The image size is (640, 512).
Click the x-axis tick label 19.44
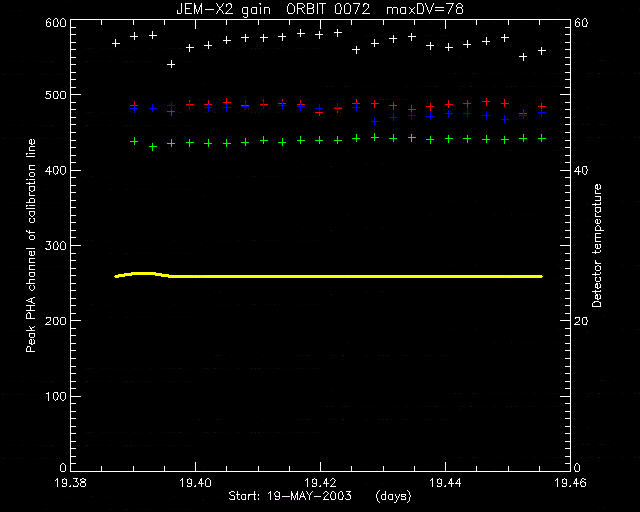tap(445, 483)
